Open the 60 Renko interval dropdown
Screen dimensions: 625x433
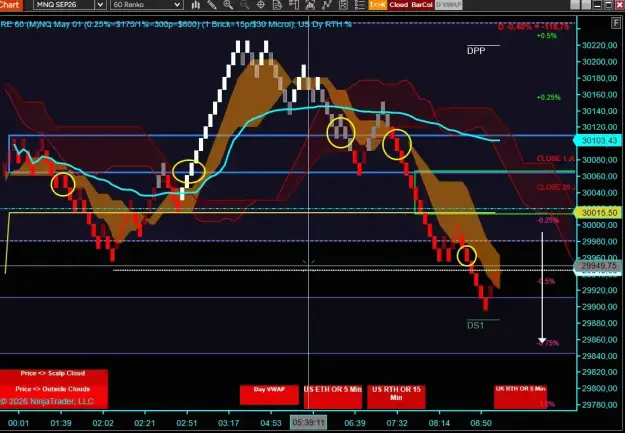pyautogui.click(x=146, y=5)
